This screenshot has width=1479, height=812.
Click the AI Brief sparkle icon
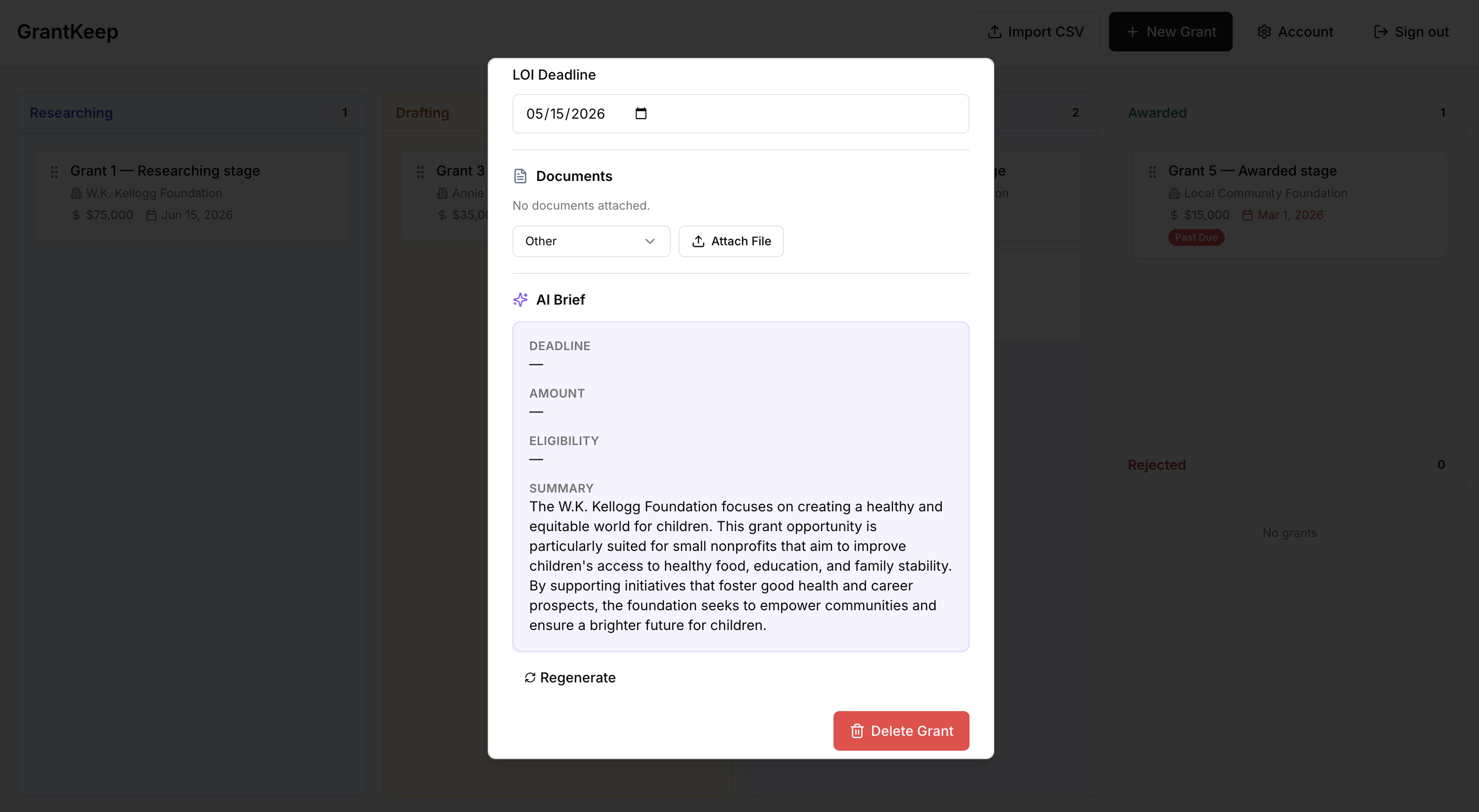[520, 300]
